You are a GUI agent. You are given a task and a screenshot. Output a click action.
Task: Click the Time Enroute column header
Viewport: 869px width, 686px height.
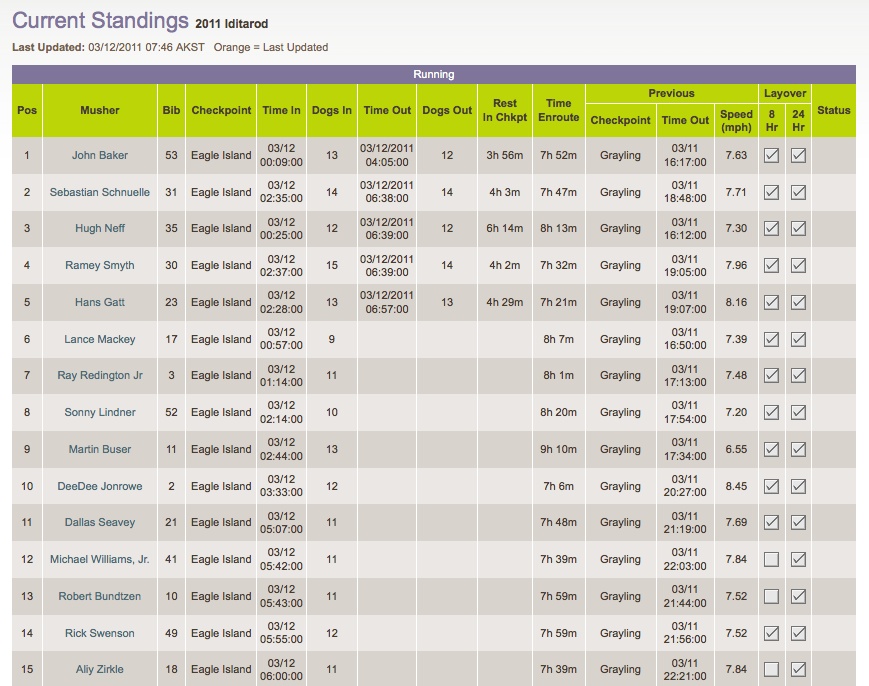pyautogui.click(x=559, y=110)
